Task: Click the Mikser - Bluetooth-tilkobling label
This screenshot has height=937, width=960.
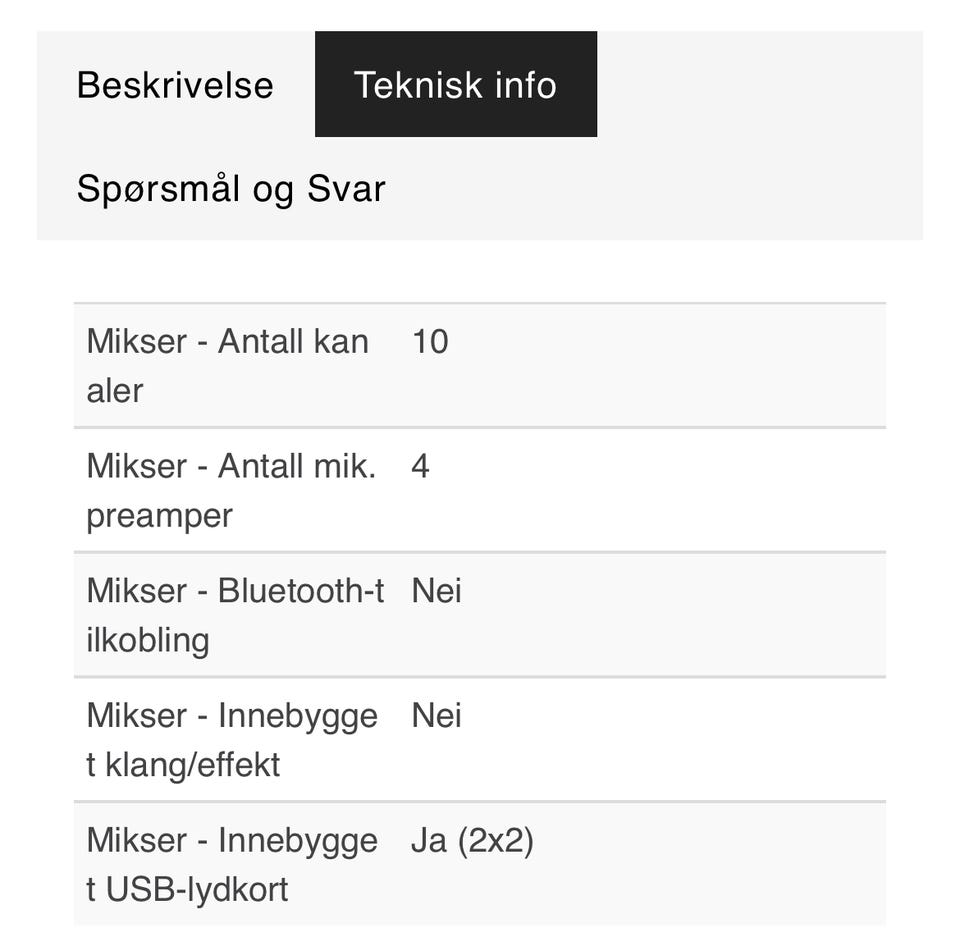Action: [x=235, y=615]
